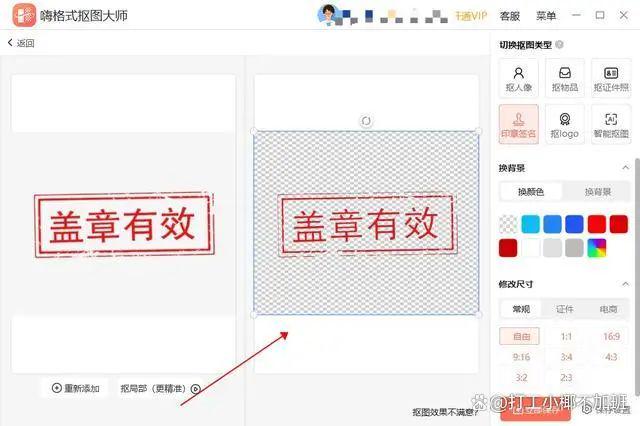Click the cutout 盖章有效 result on checkerboard
Image resolution: width=640 pixels, height=426 pixels.
pyautogui.click(x=367, y=224)
